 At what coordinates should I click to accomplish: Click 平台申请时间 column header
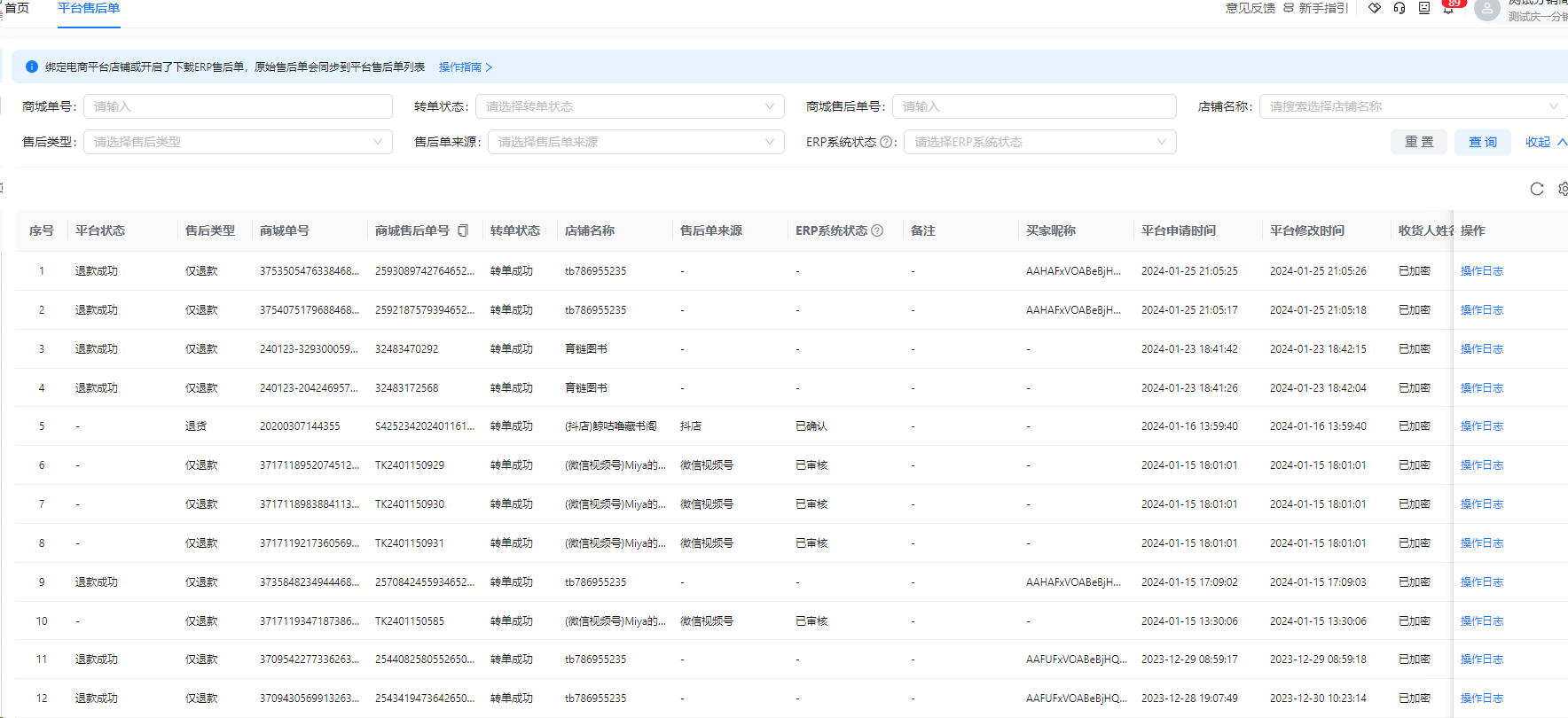[1179, 230]
